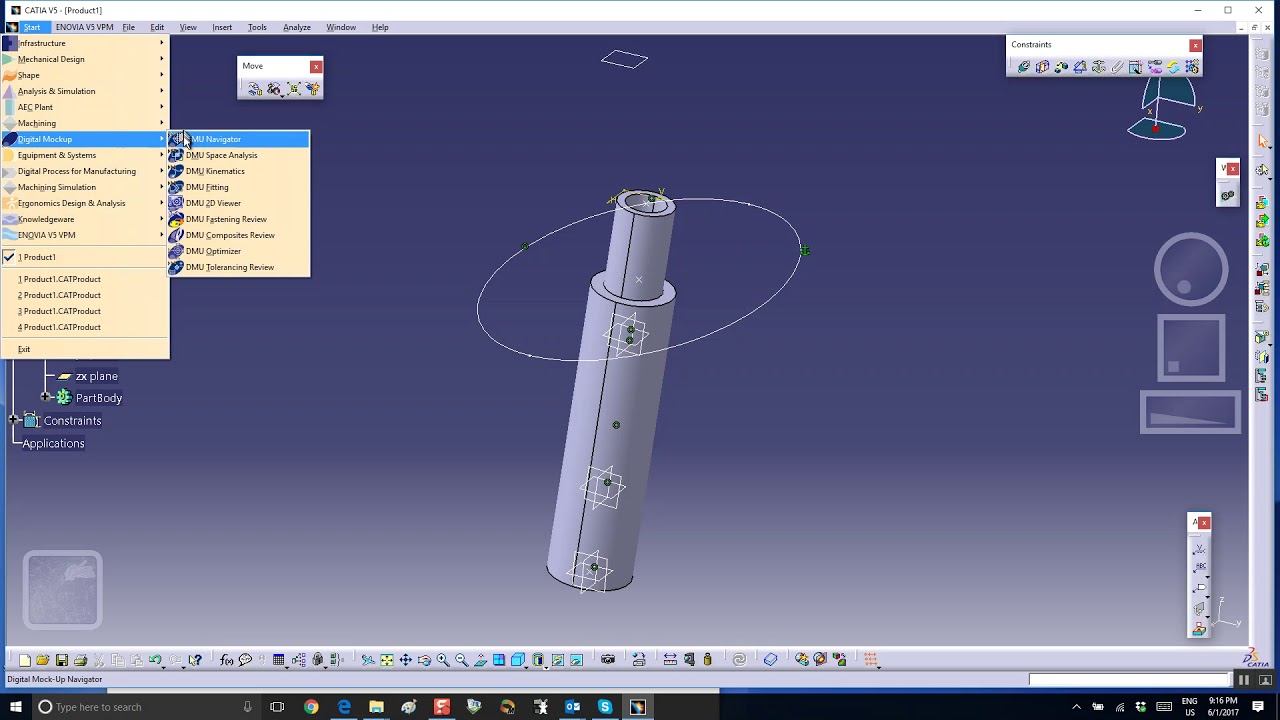Click the Normal View icon
Viewport: 1280px width, 720px height.
(x=480, y=660)
